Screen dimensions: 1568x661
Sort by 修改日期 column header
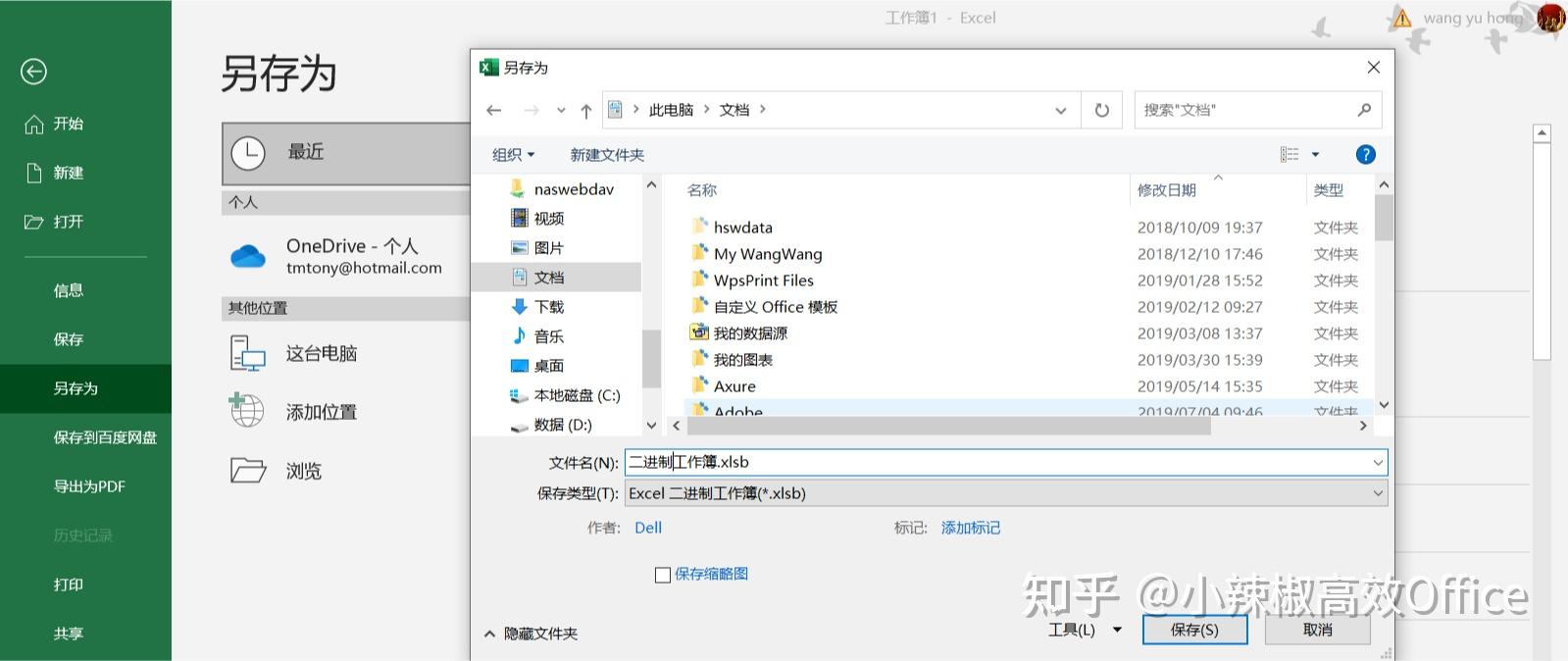[x=1167, y=190]
